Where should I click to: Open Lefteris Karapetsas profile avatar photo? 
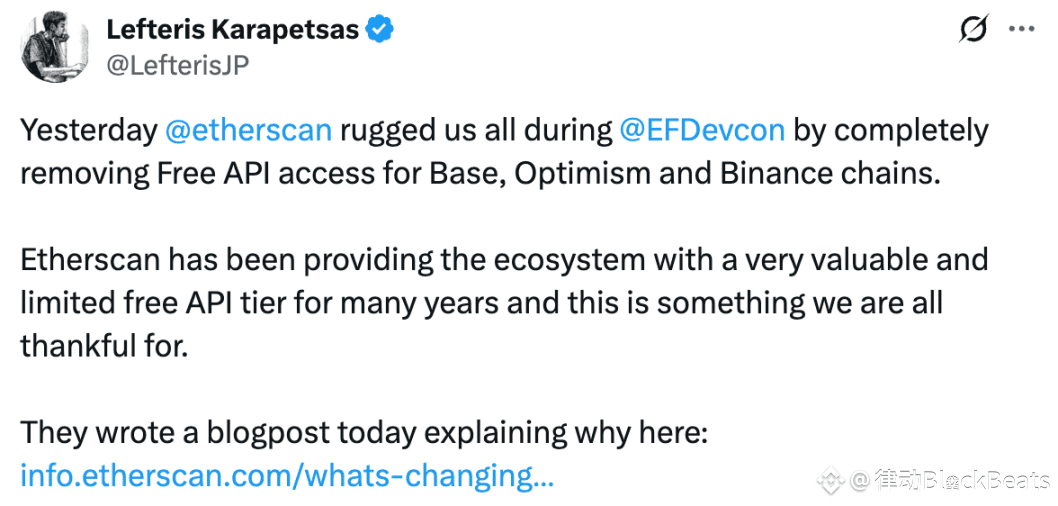pyautogui.click(x=55, y=47)
